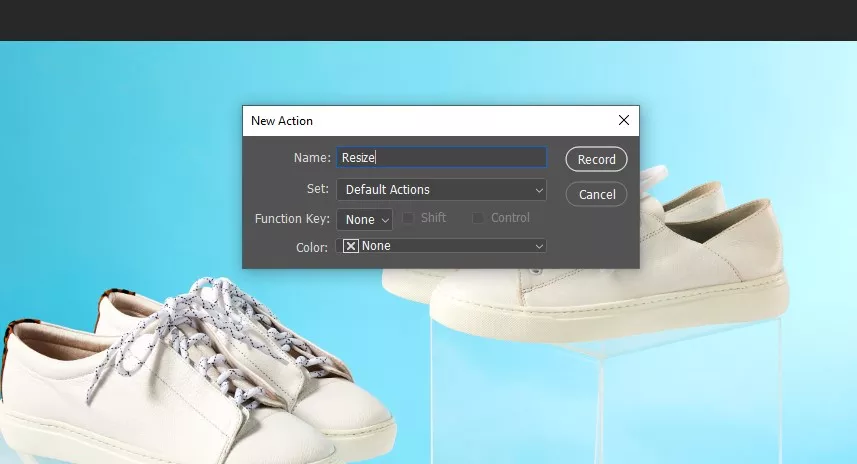Click the Record button

(x=596, y=159)
